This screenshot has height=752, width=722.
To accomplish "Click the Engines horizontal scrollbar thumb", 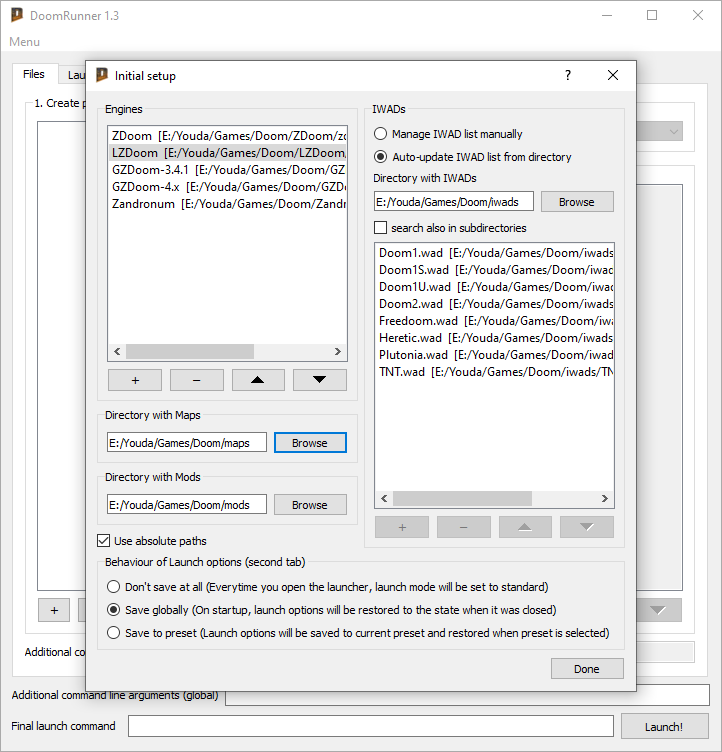I will [x=190, y=352].
